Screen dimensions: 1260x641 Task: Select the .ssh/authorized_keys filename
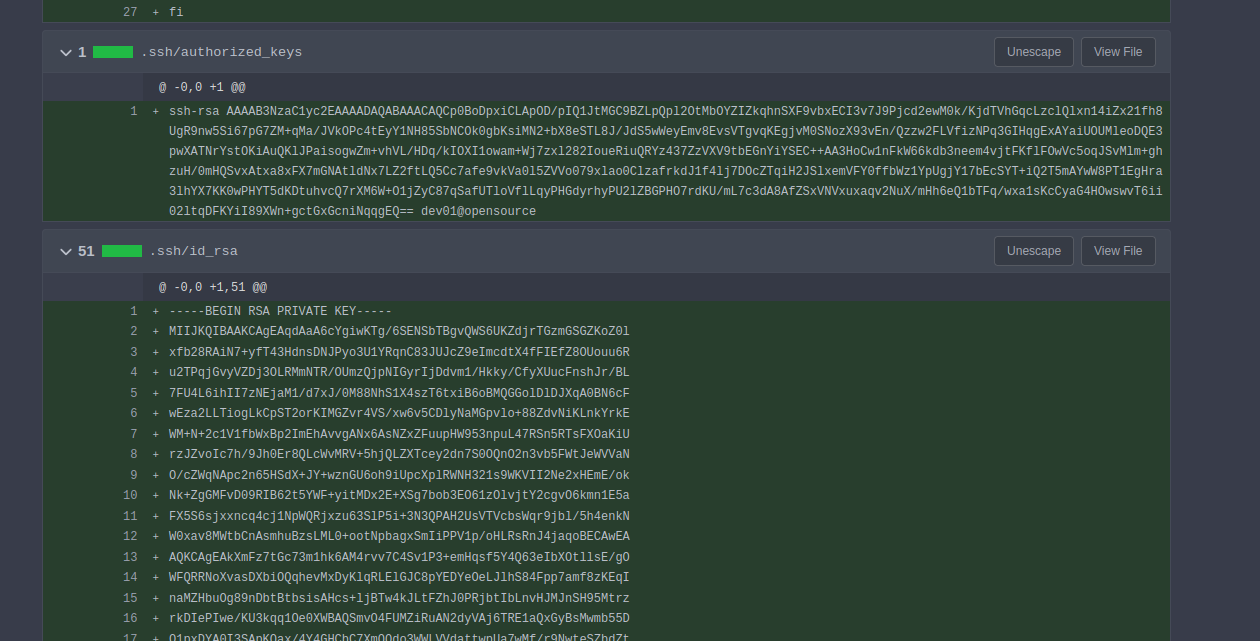click(222, 51)
